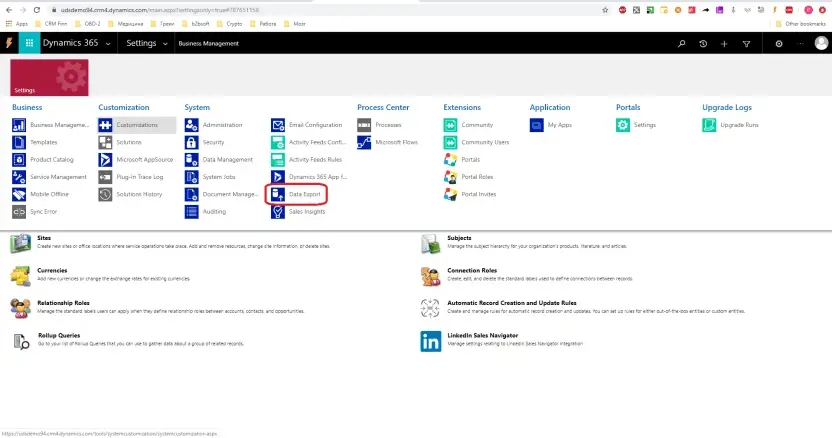Click the search magnifier in top bar
The image size is (832, 438).
682,44
